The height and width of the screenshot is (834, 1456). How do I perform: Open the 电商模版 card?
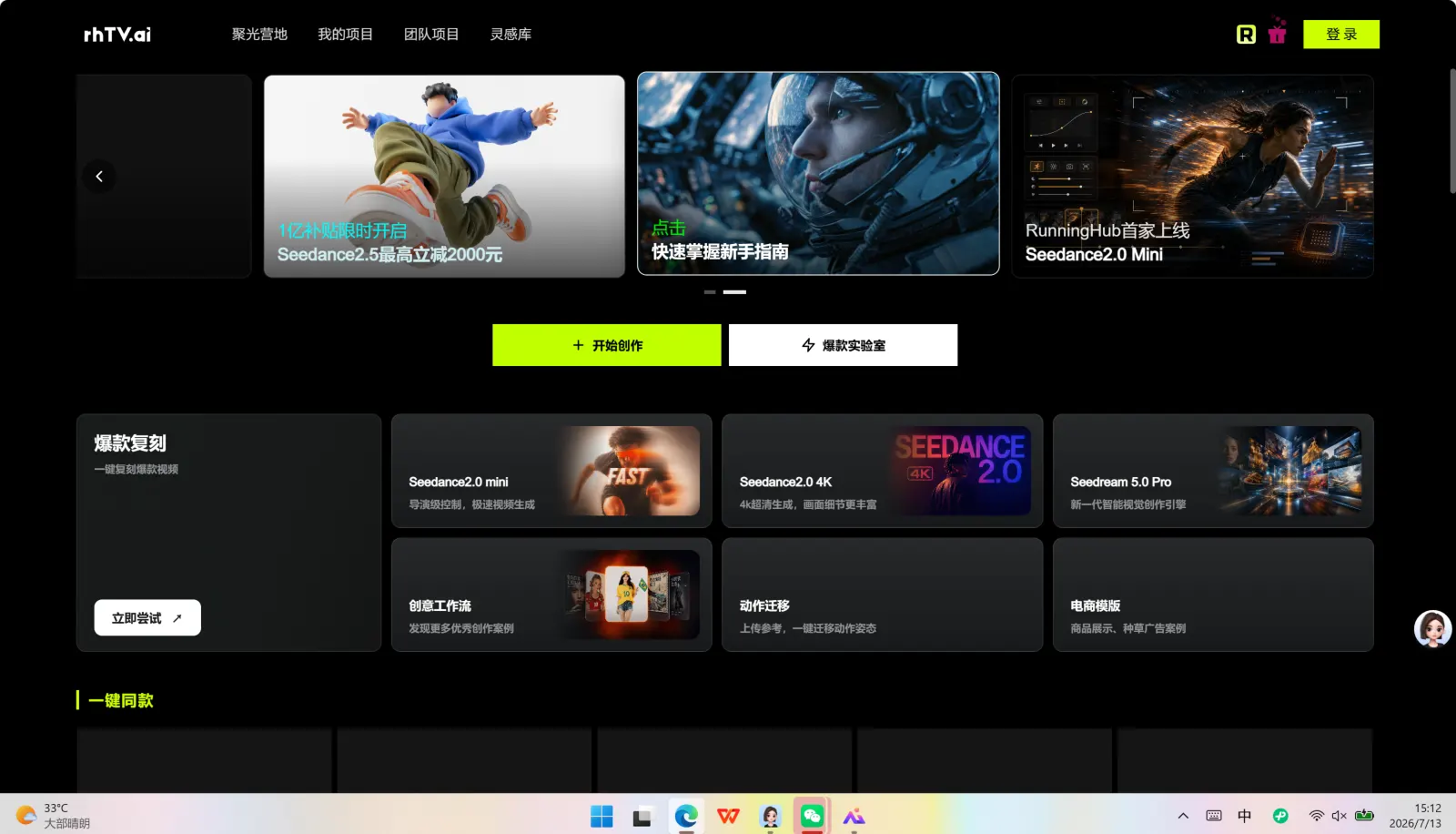[1213, 595]
